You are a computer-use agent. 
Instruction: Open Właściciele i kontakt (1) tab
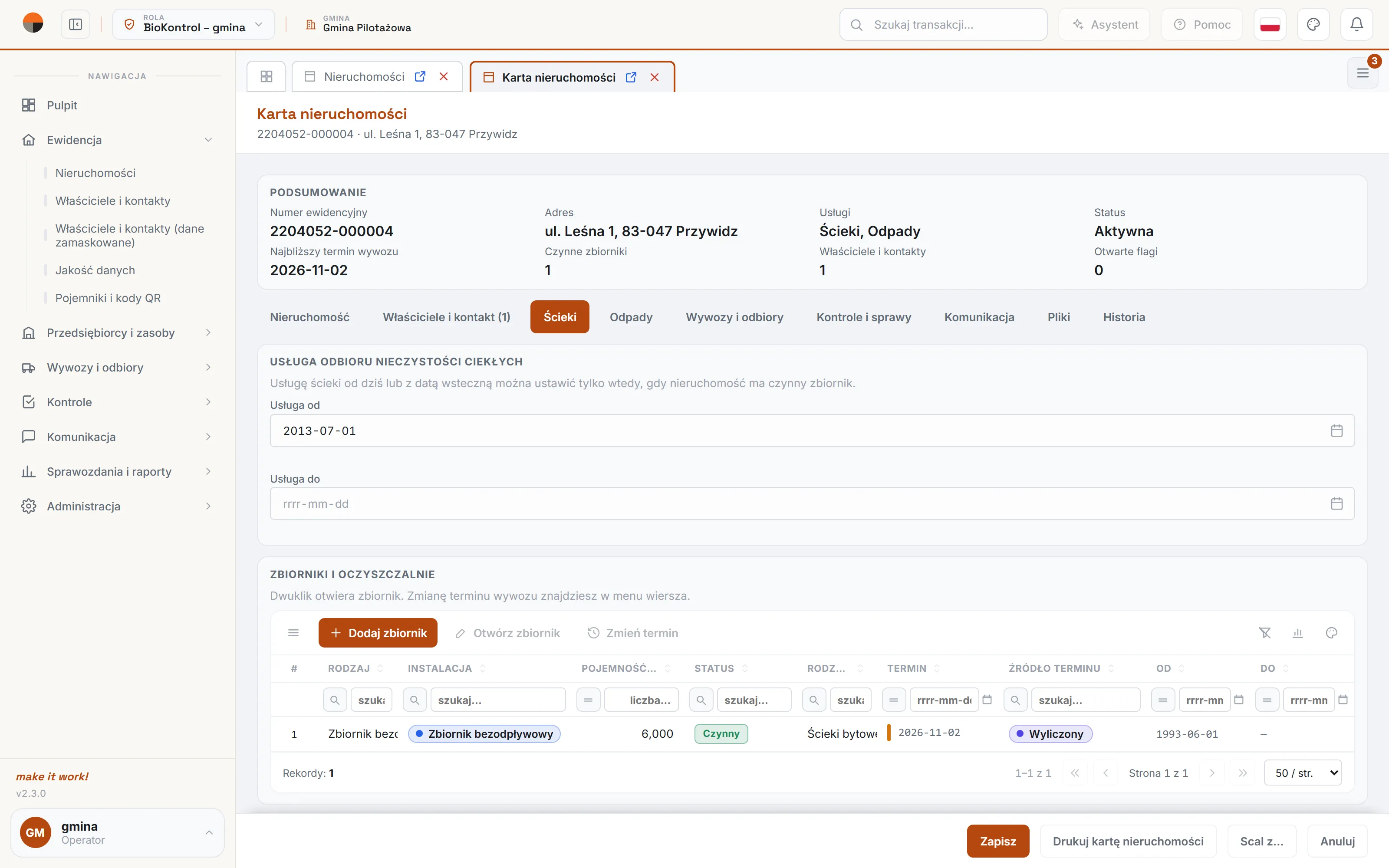tap(447, 317)
